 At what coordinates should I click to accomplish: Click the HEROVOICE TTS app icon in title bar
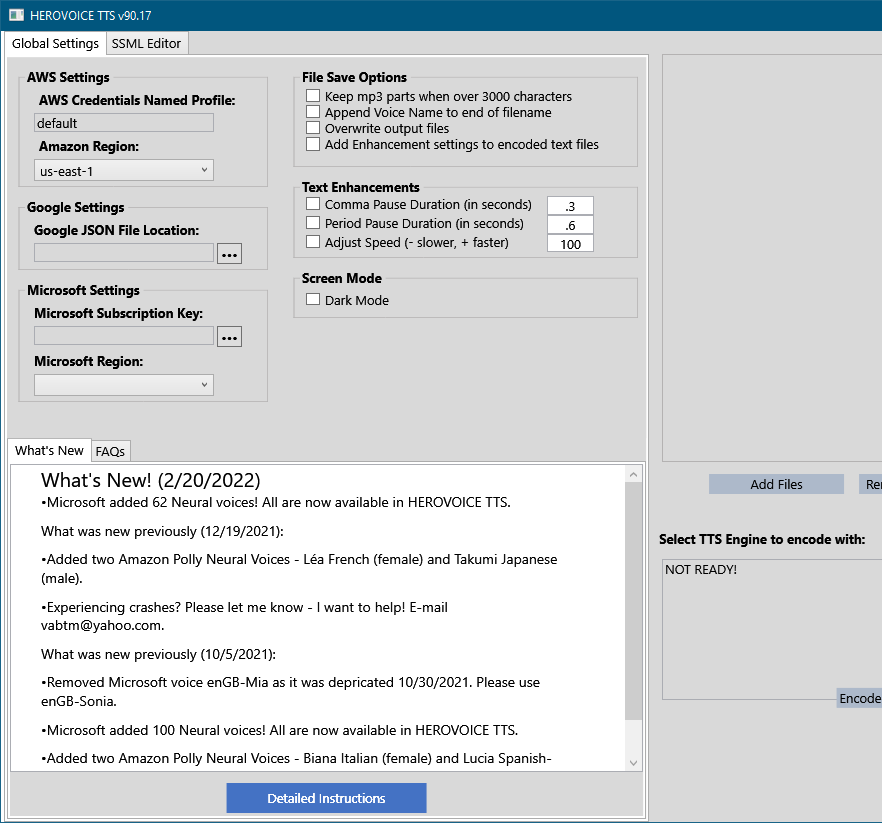(17, 15)
